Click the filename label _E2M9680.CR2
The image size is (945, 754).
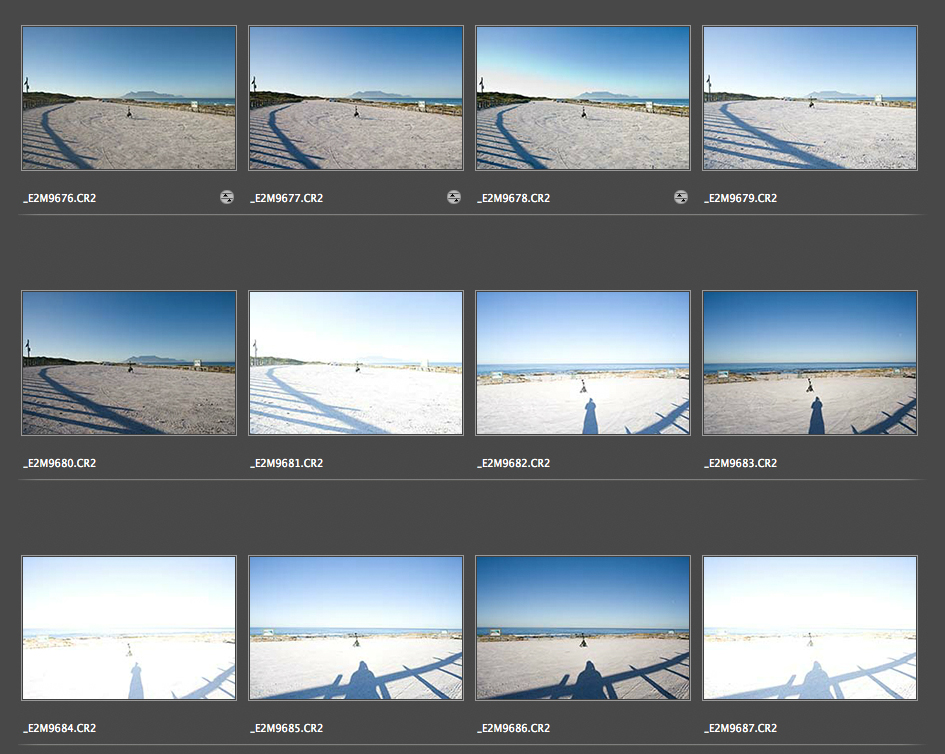59,463
